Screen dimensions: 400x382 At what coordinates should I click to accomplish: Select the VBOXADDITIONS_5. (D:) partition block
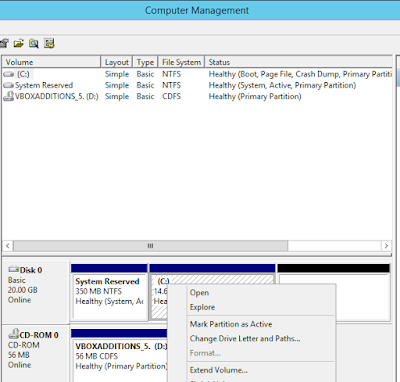(119, 356)
